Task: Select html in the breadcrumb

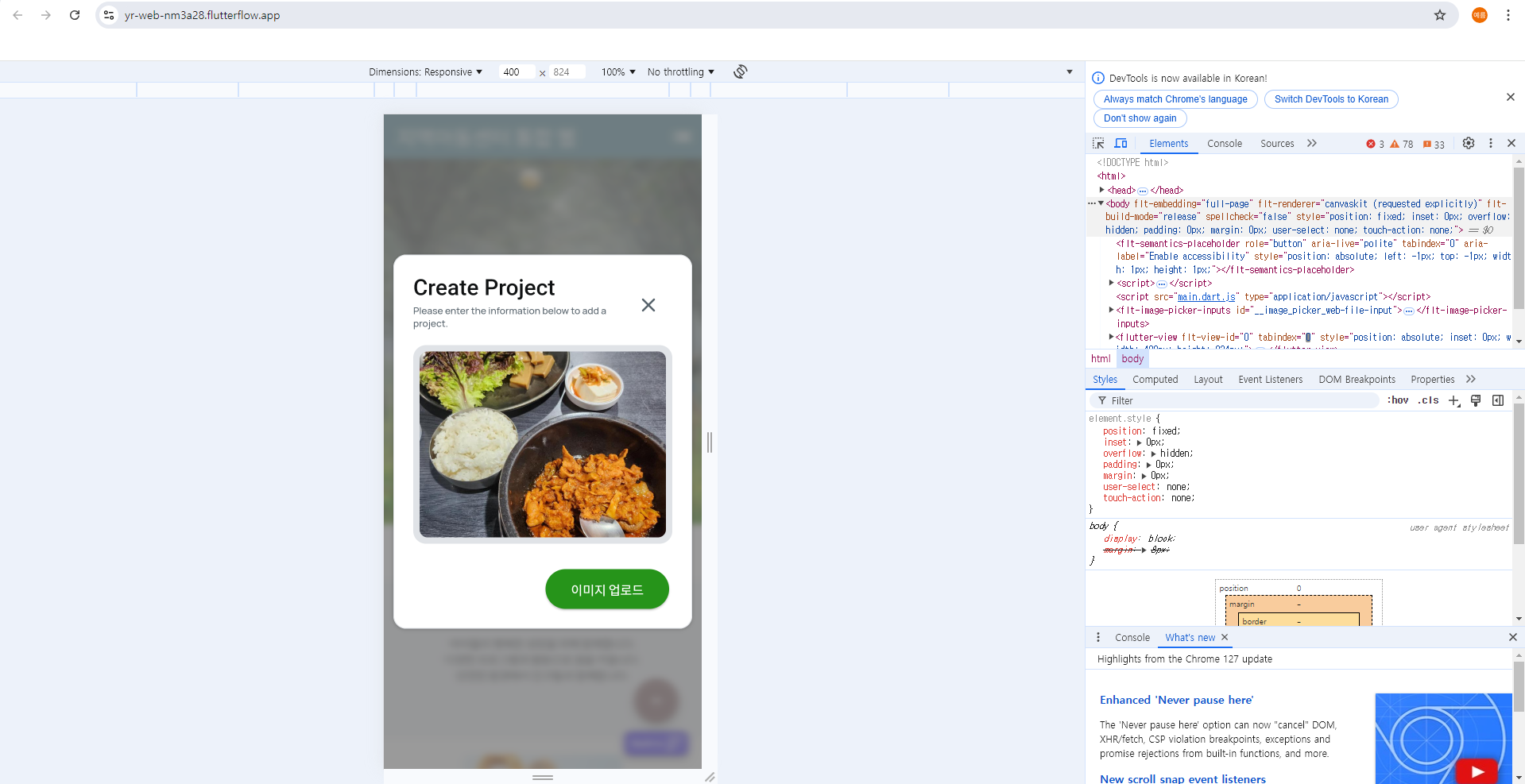Action: (x=1101, y=359)
